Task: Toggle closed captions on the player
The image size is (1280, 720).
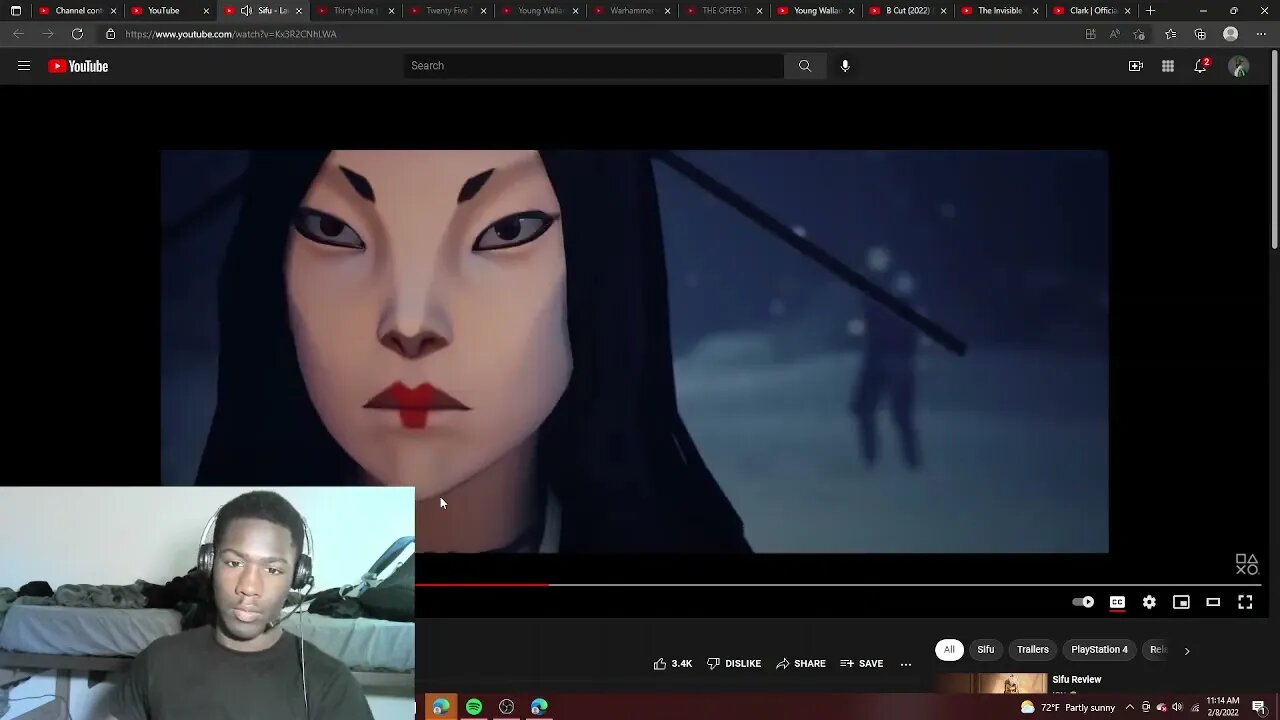Action: pyautogui.click(x=1117, y=602)
